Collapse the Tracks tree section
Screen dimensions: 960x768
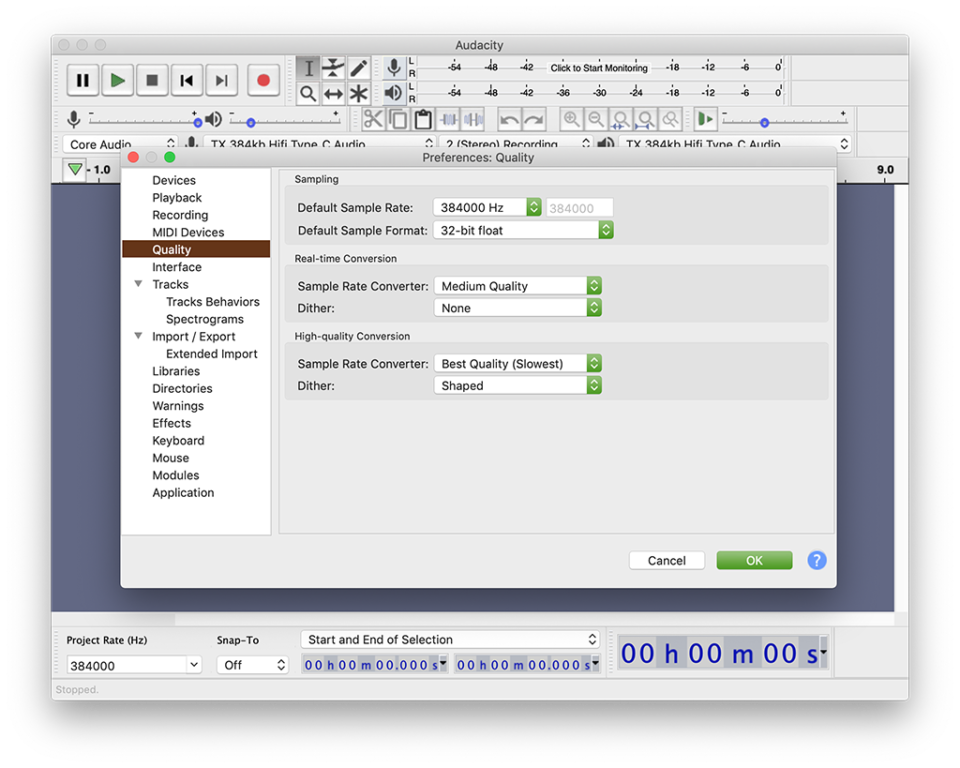[138, 284]
